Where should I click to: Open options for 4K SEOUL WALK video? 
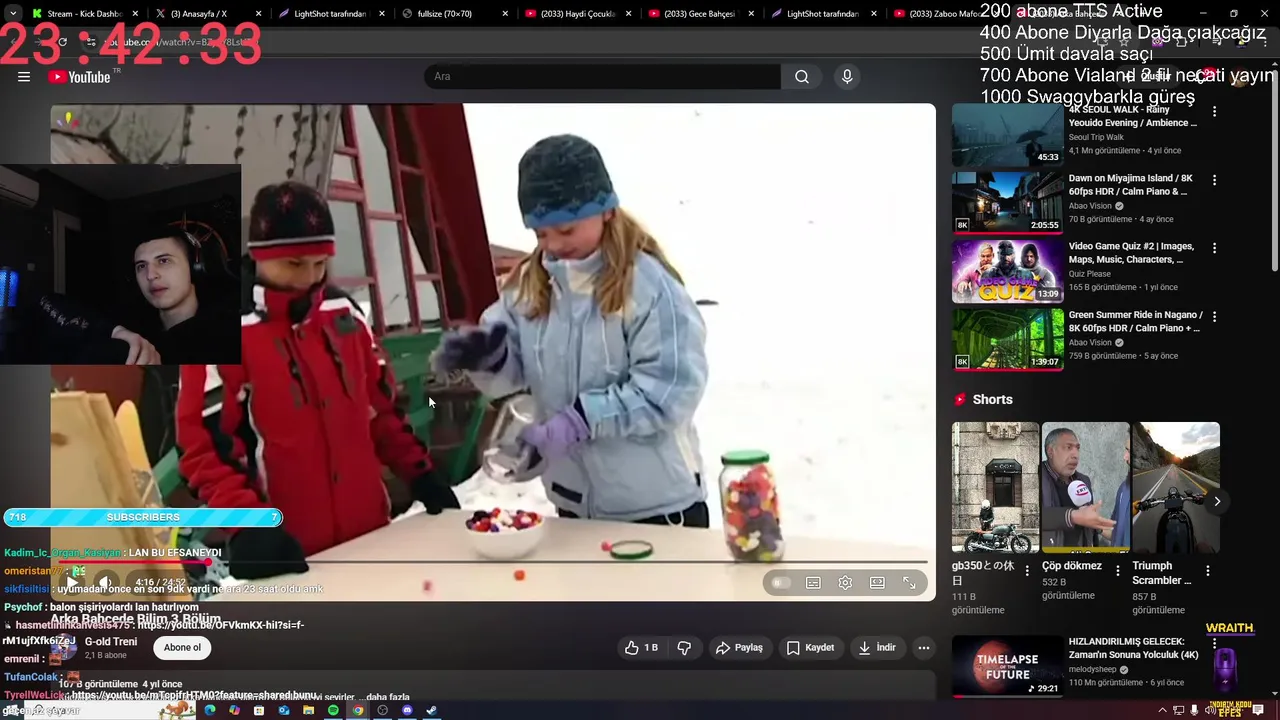1214,112
